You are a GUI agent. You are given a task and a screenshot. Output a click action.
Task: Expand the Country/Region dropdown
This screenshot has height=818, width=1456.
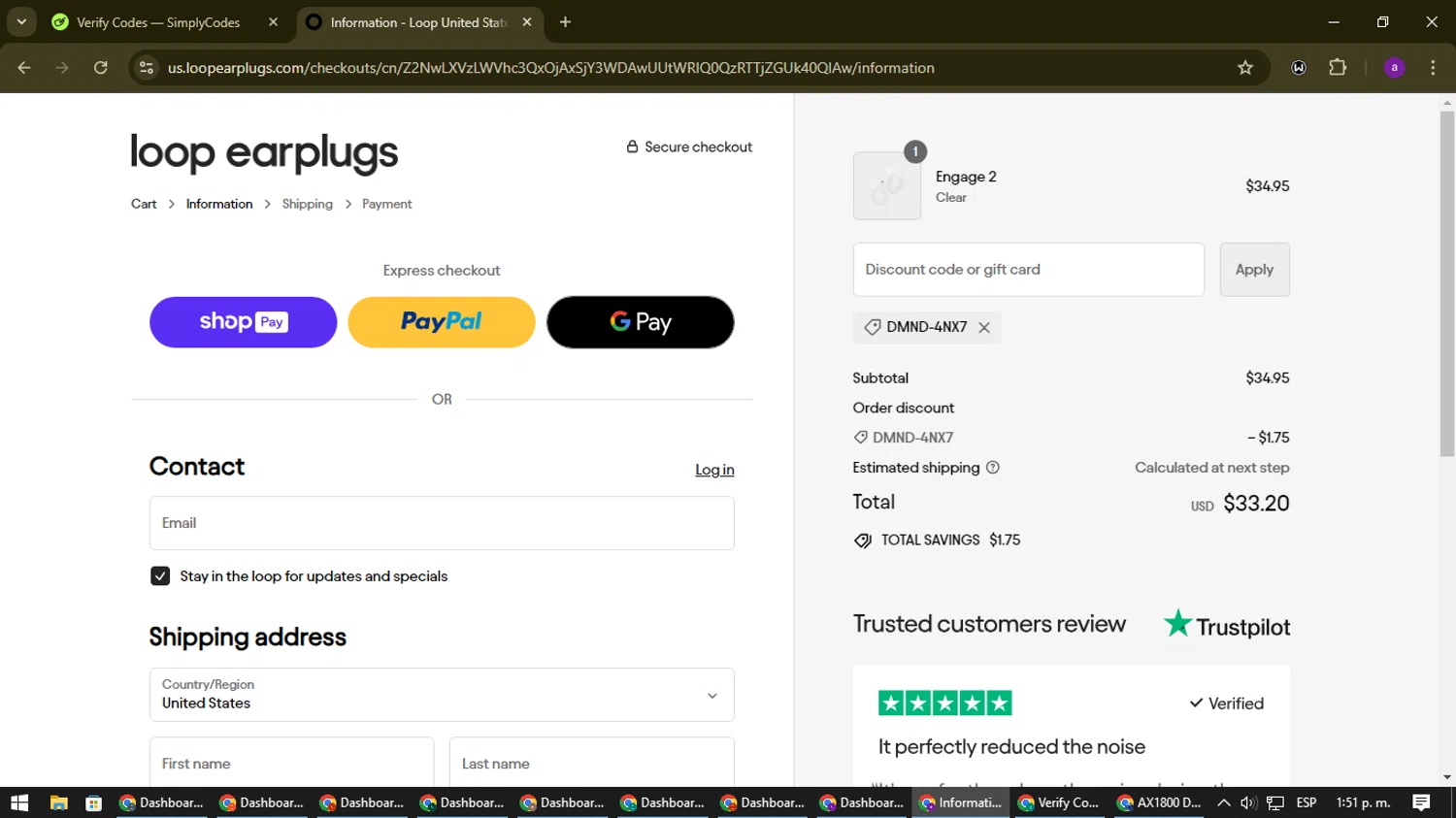tap(442, 695)
